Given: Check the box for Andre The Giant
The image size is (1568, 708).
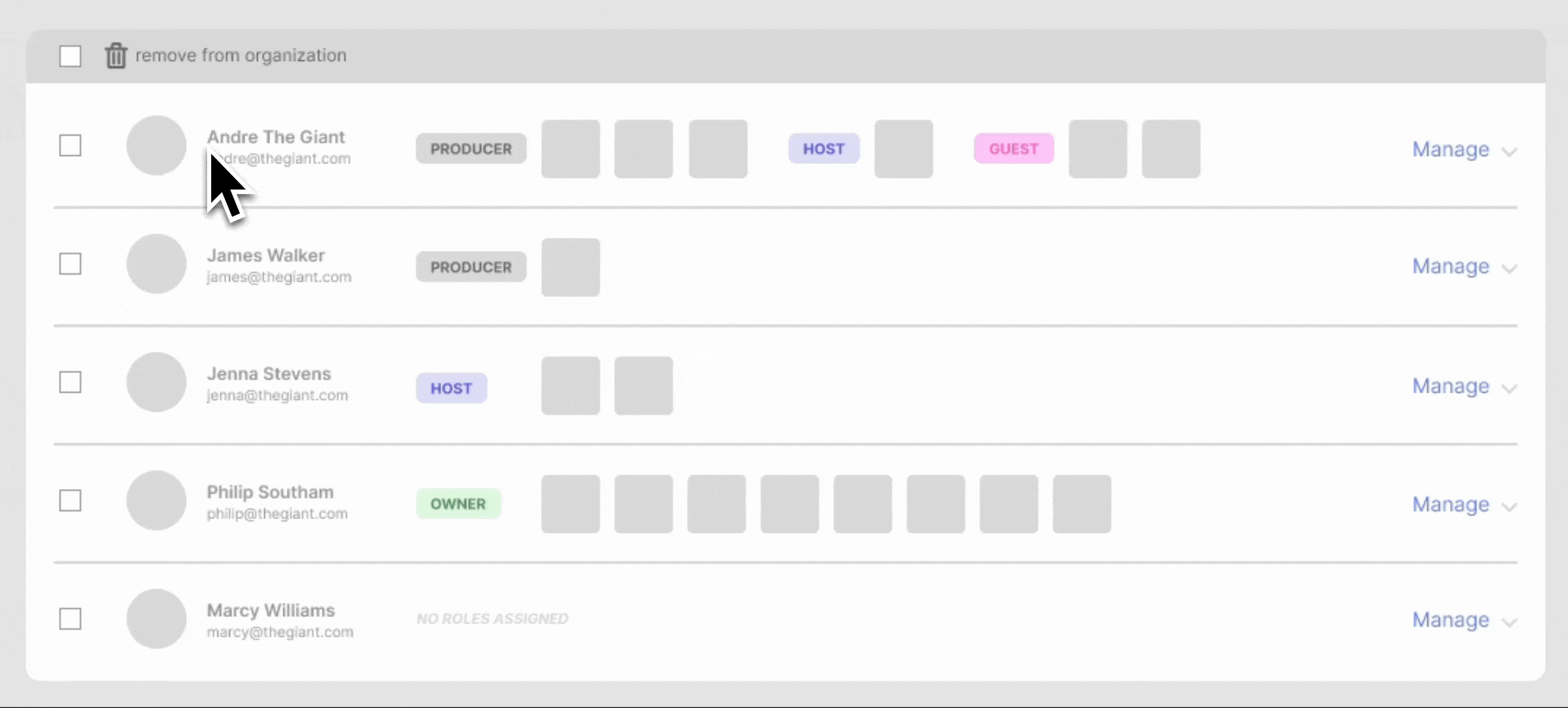Looking at the screenshot, I should (70, 146).
